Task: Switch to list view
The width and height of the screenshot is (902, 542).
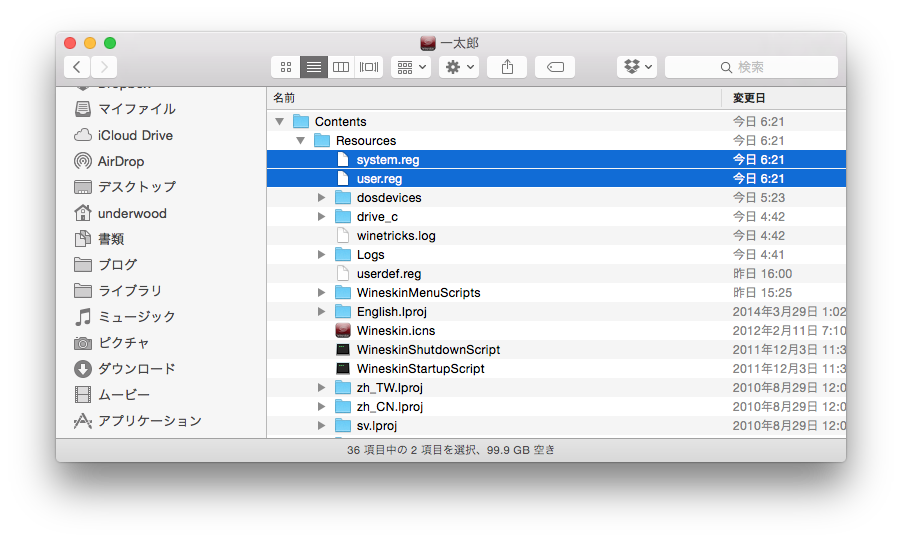Action: (x=314, y=67)
